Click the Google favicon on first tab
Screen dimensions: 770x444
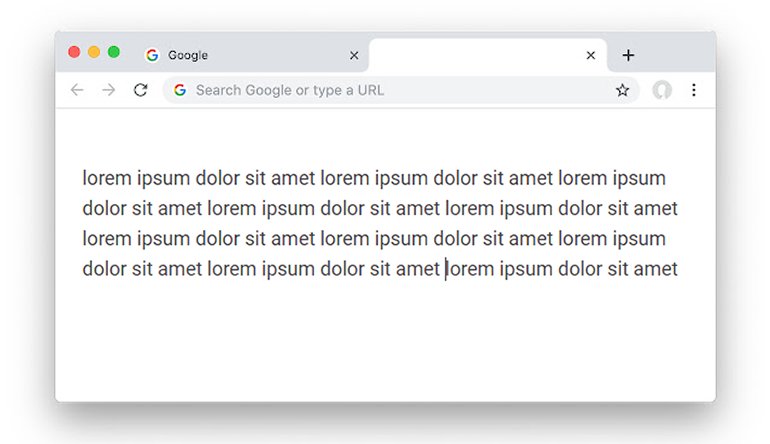click(x=152, y=55)
